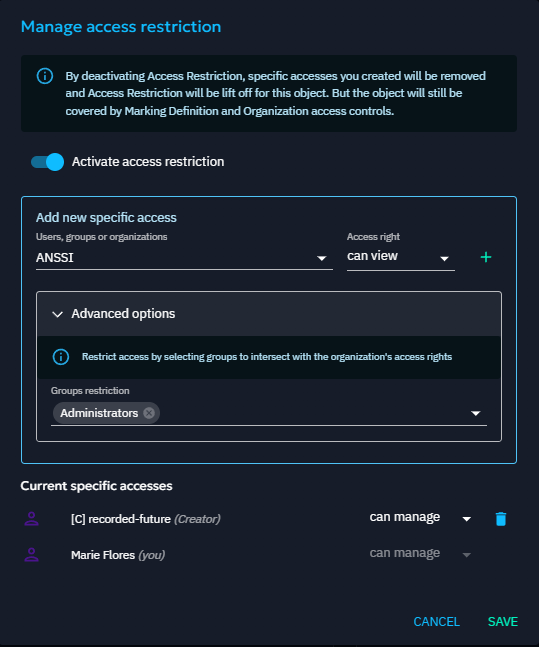This screenshot has width=539, height=647.
Task: Click the CANCEL button
Action: [437, 621]
